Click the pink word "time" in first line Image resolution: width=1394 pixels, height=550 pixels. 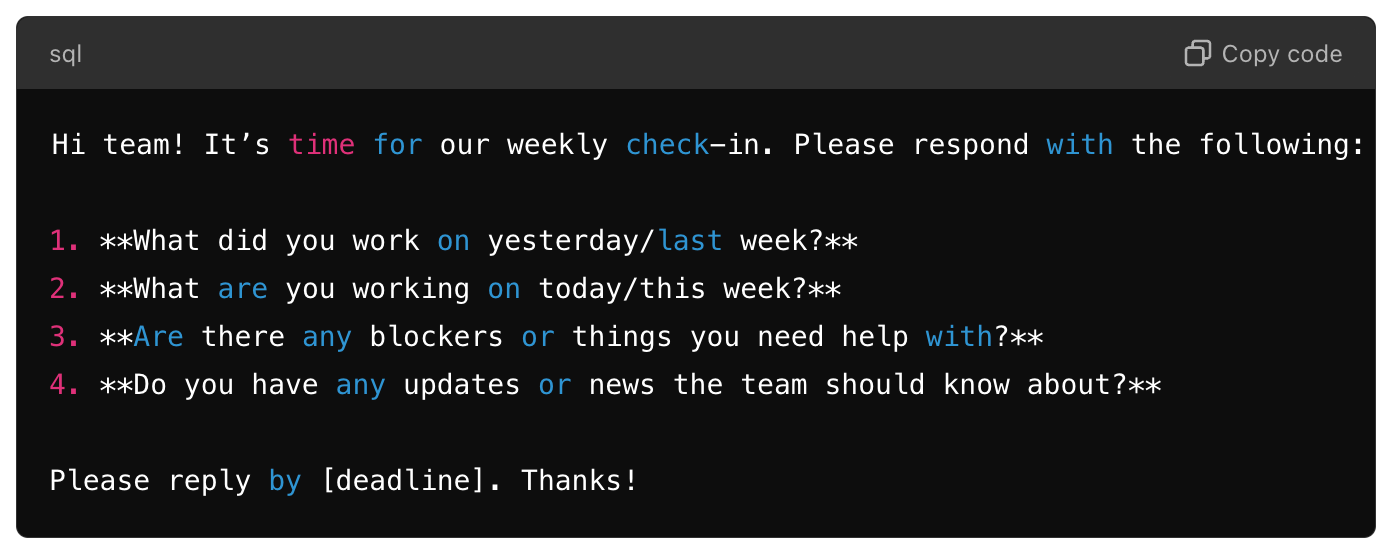click(322, 145)
